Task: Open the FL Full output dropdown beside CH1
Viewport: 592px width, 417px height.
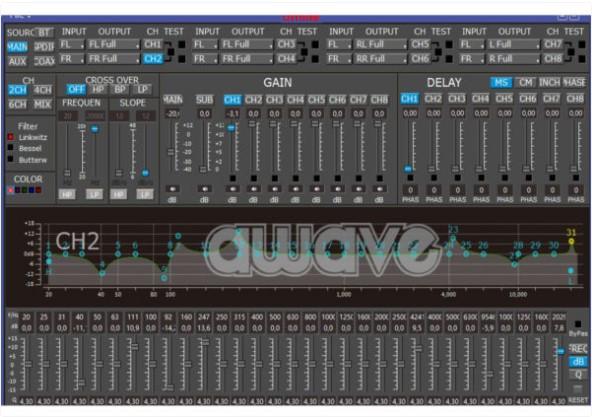Action: coord(114,45)
